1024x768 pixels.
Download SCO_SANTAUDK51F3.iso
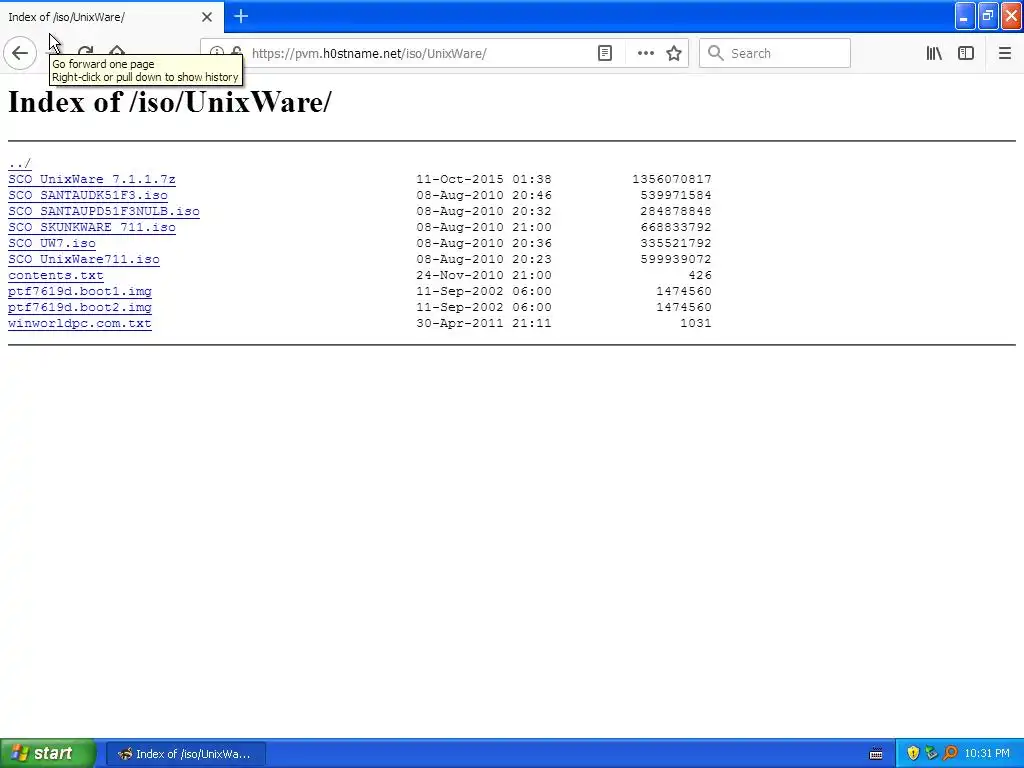[88, 195]
